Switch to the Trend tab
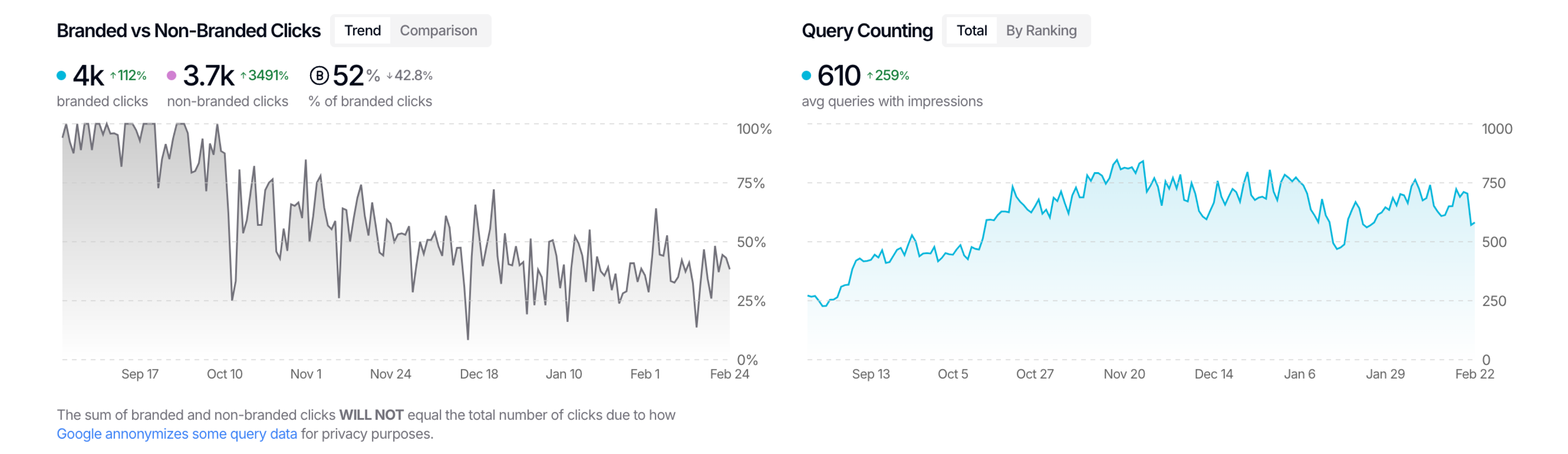1568x454 pixels. 362,31
